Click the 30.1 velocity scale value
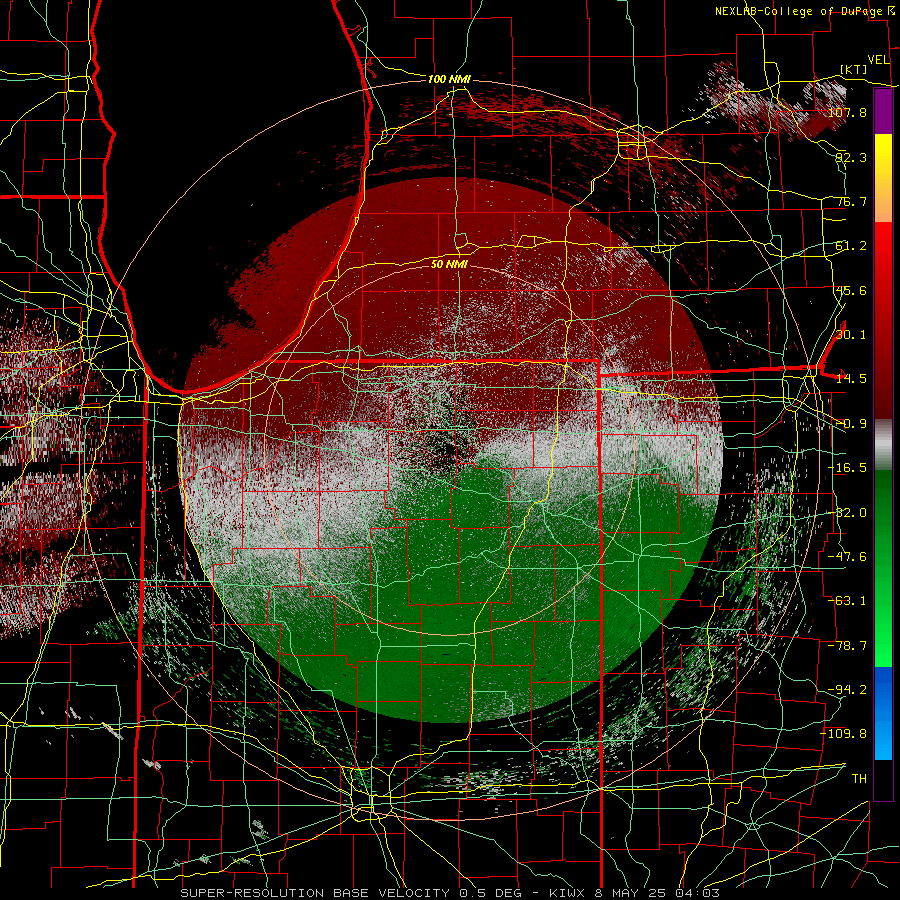This screenshot has width=900, height=900. [851, 335]
